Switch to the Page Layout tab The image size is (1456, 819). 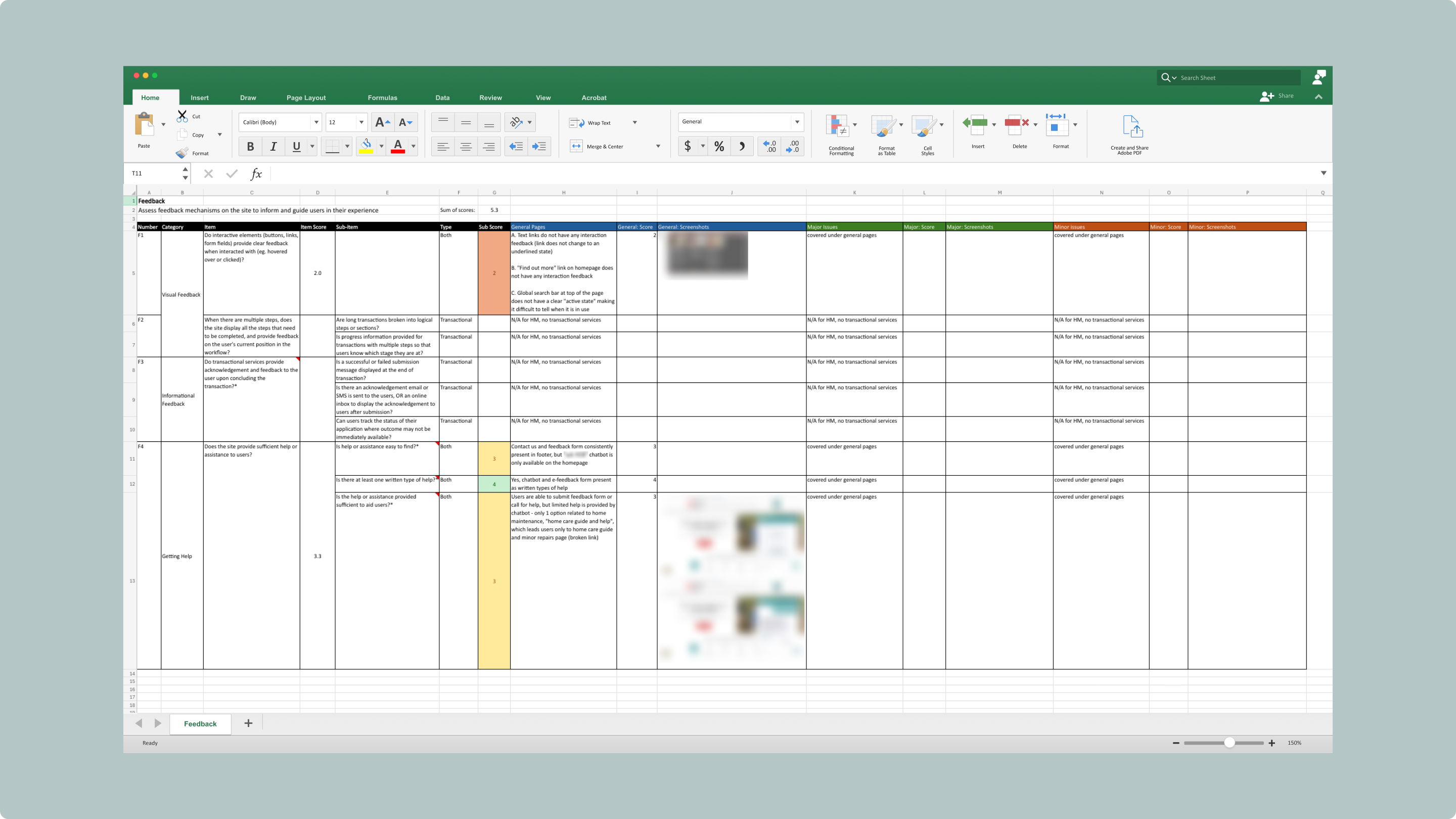306,98
